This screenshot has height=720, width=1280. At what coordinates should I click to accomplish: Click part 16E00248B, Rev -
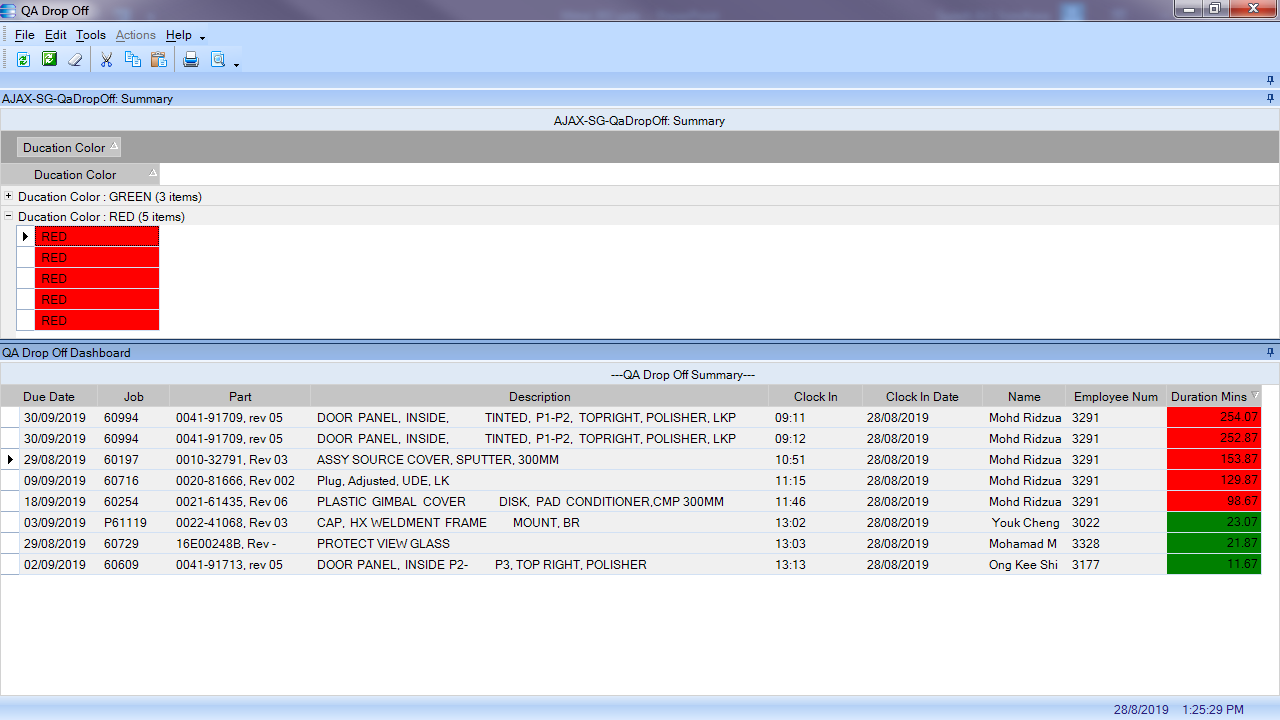click(x=226, y=544)
